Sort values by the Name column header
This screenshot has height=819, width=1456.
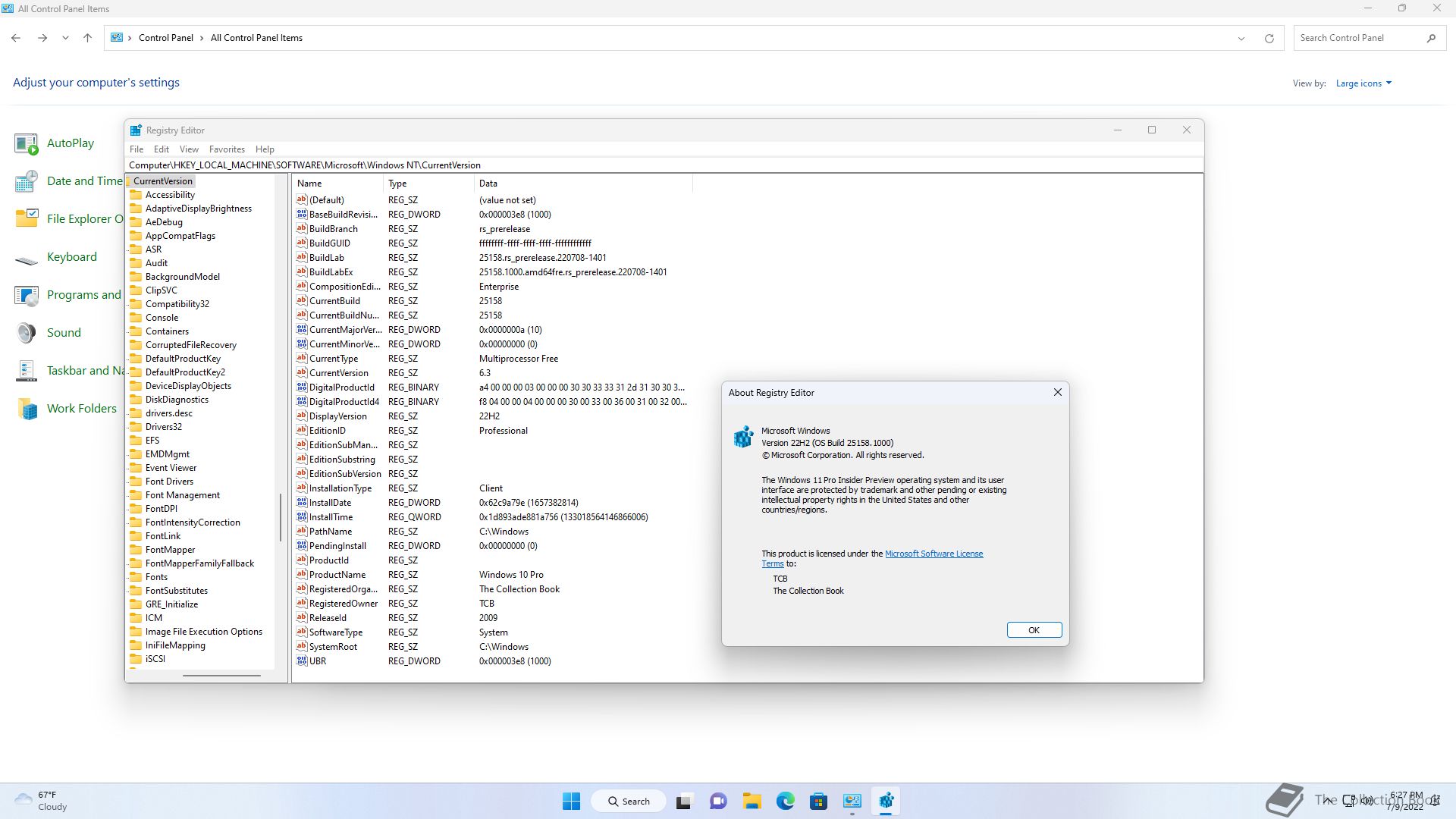point(337,184)
